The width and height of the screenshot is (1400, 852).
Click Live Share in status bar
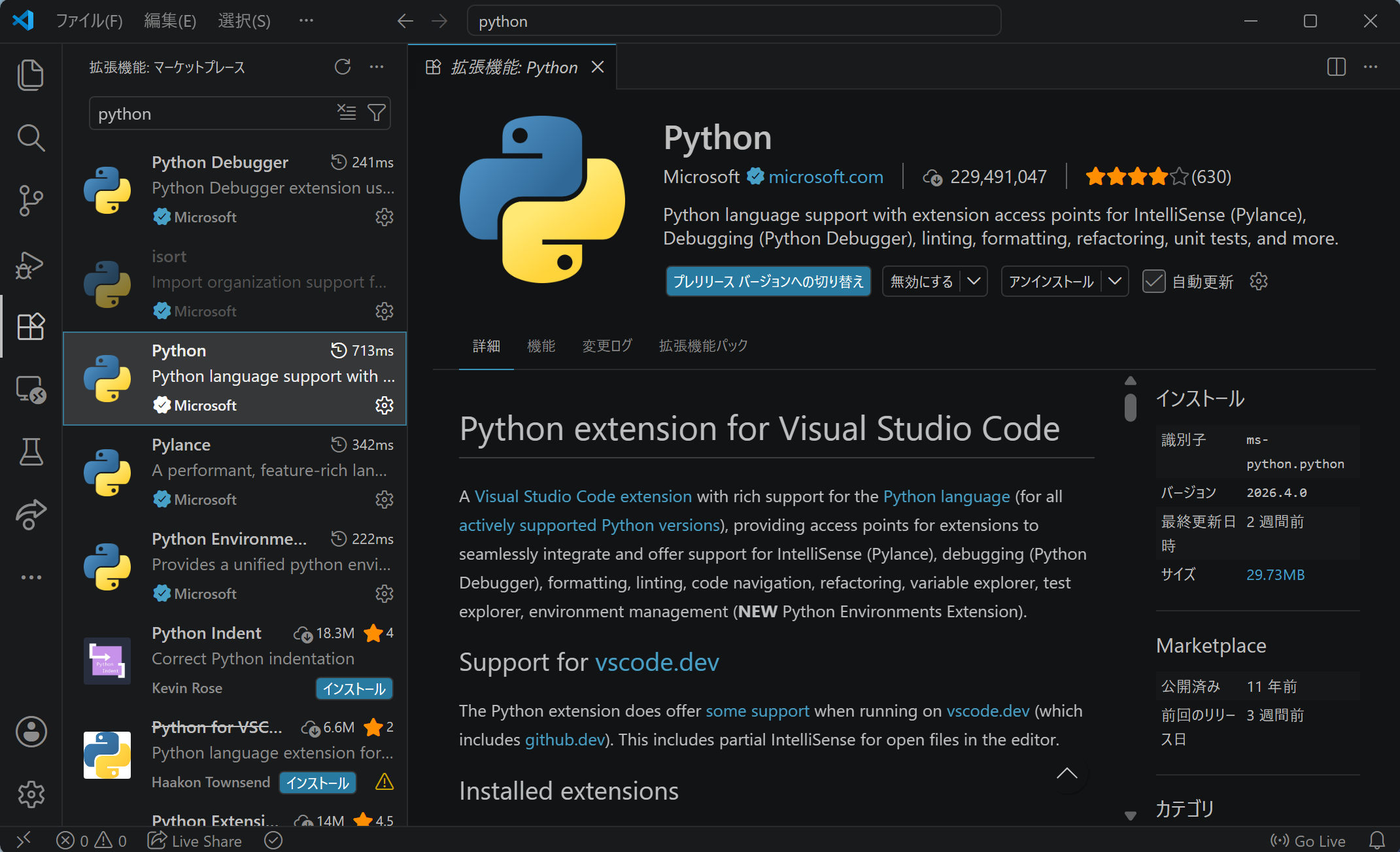tap(194, 841)
